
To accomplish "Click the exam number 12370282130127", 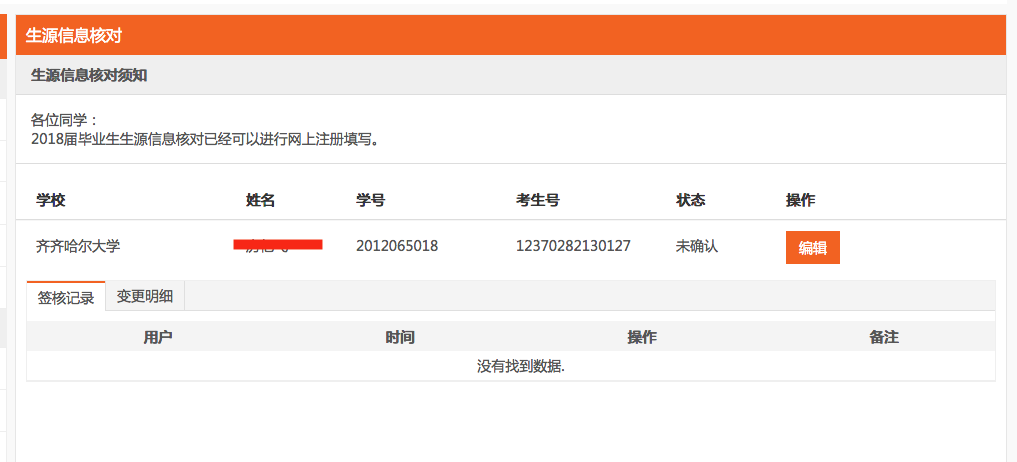I will click(573, 246).
